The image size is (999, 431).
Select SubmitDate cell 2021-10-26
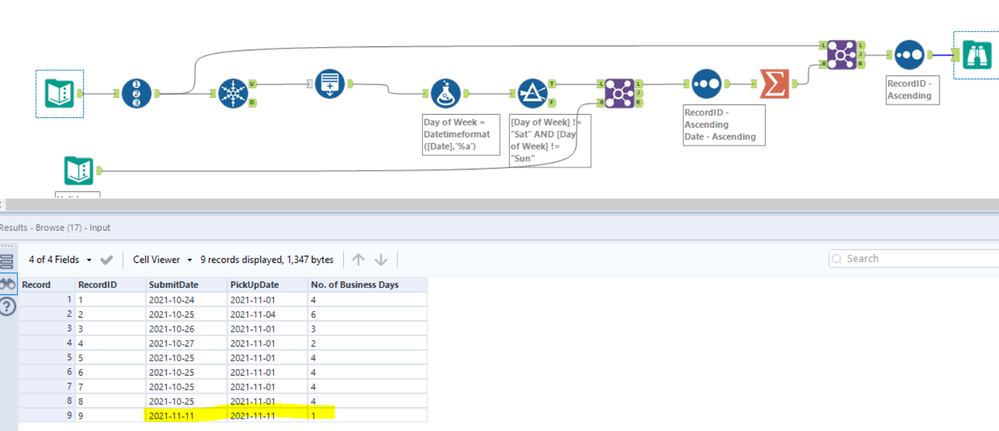[186, 328]
